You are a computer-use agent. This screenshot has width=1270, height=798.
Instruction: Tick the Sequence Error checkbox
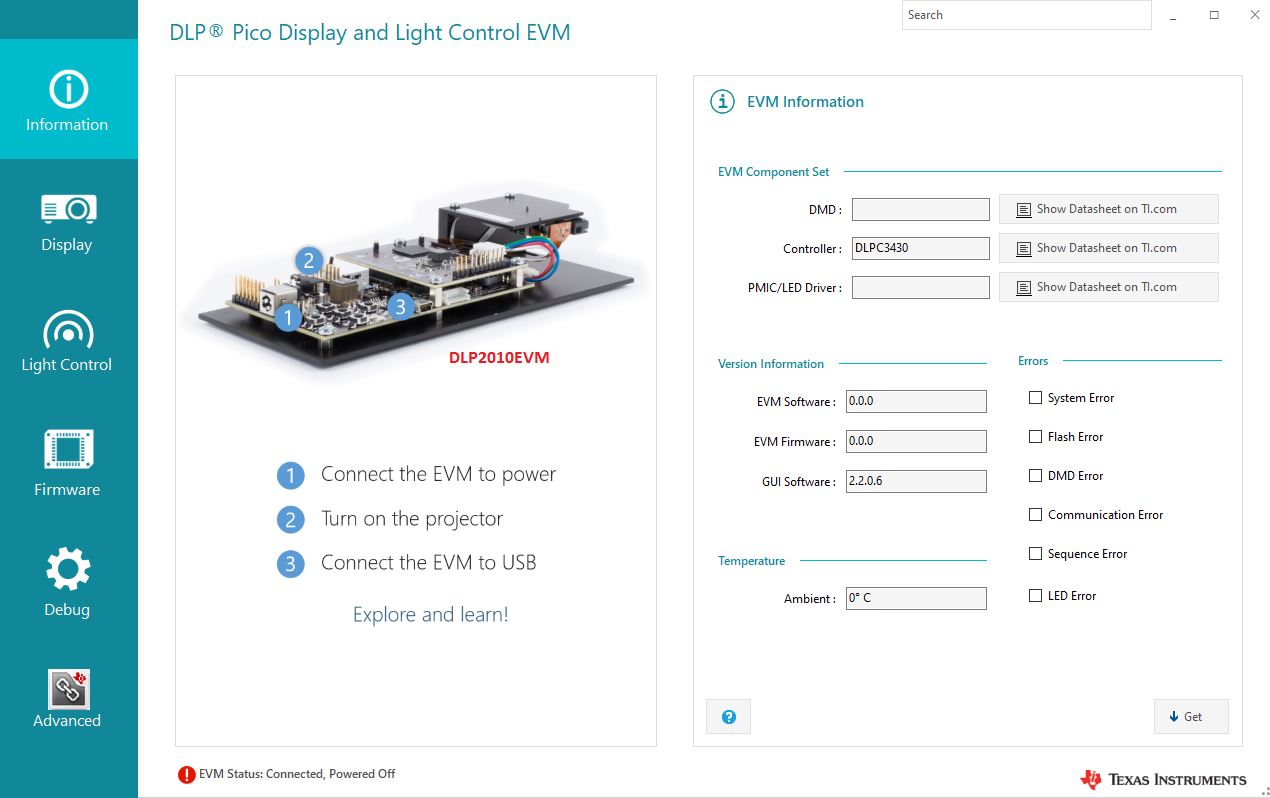click(1035, 554)
